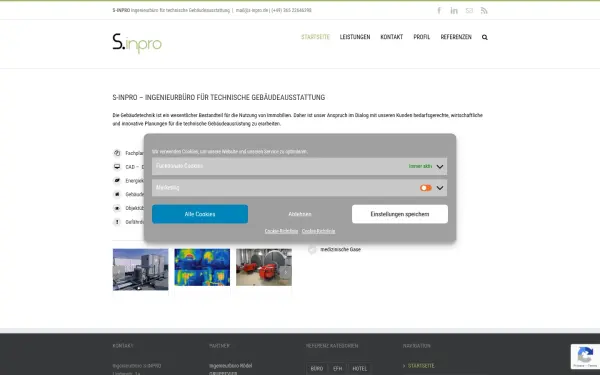
Task: Click the icon beside the Gefährdu list item
Action: 117,222
